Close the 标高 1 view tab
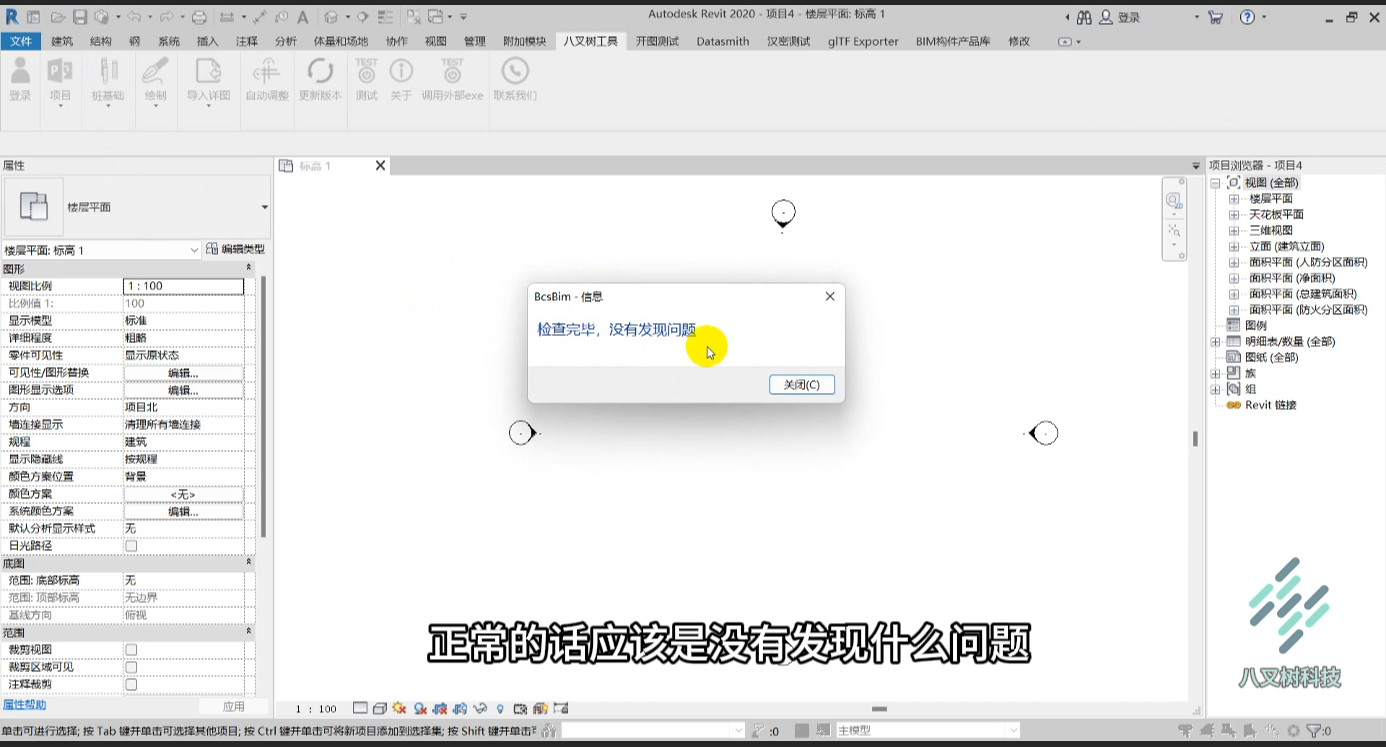This screenshot has height=747, width=1386. [380, 166]
